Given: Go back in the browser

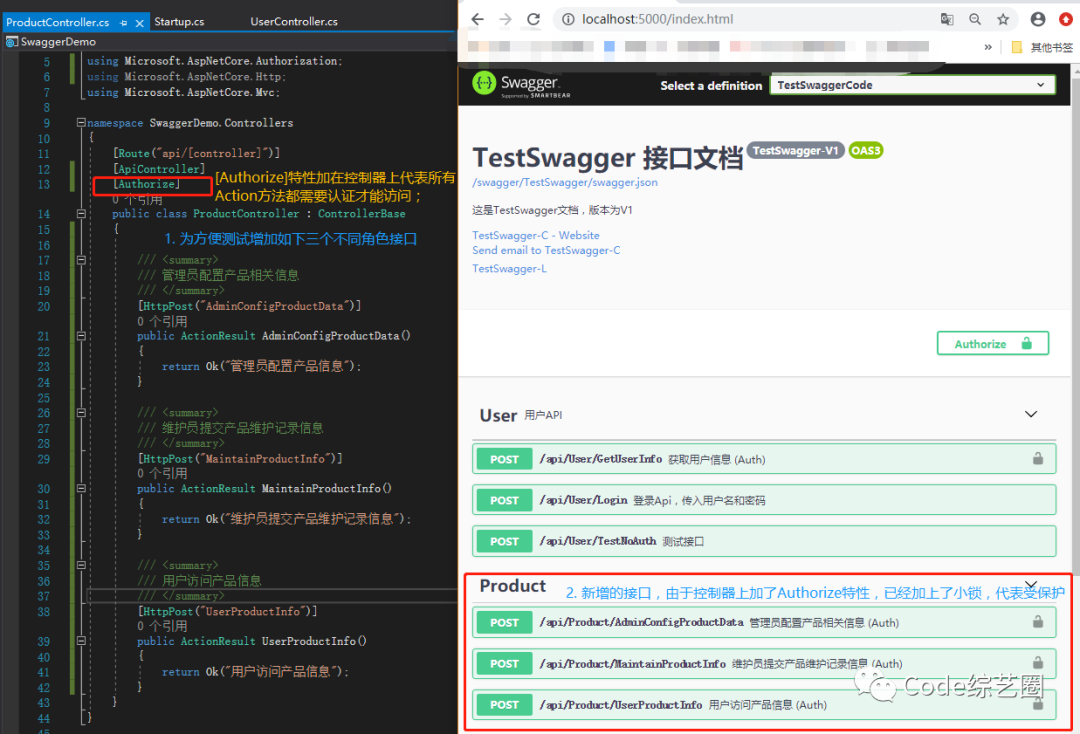Looking at the screenshot, I should click(477, 19).
